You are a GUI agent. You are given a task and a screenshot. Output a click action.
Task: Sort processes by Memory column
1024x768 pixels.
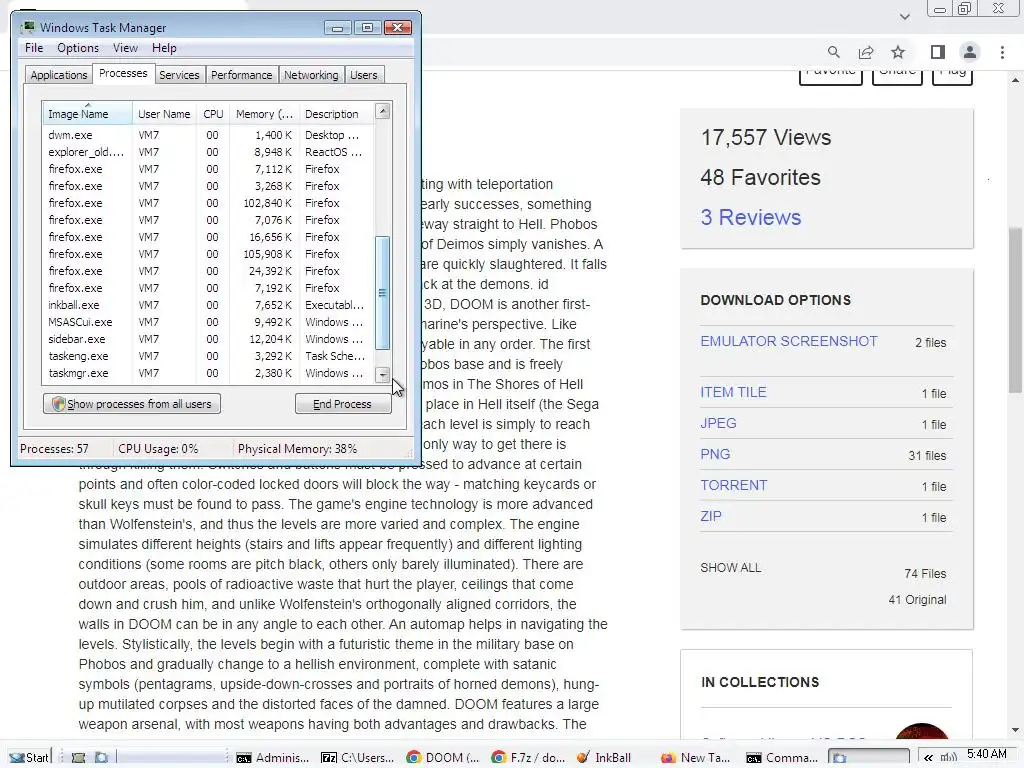coord(264,114)
